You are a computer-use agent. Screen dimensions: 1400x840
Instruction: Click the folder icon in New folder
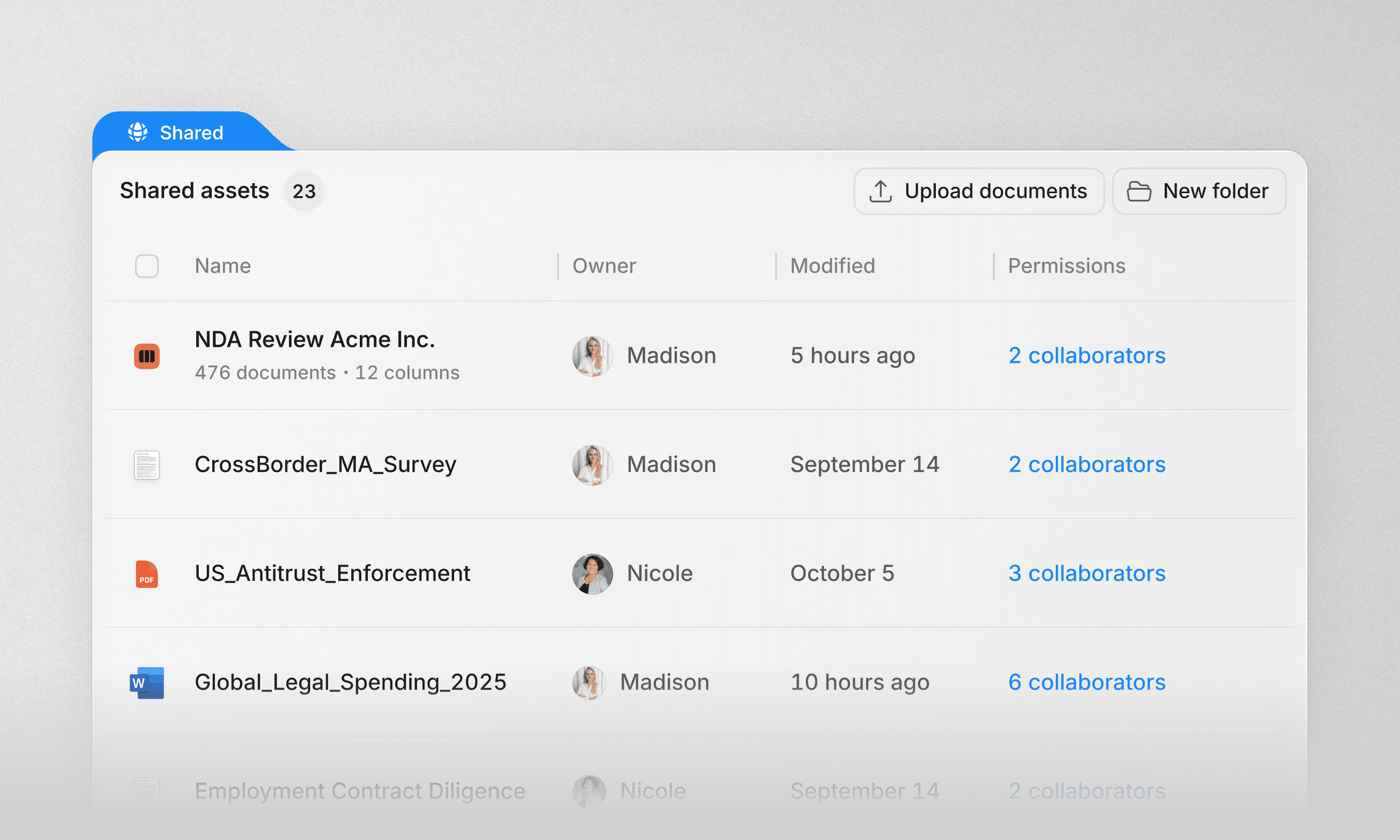point(1139,191)
